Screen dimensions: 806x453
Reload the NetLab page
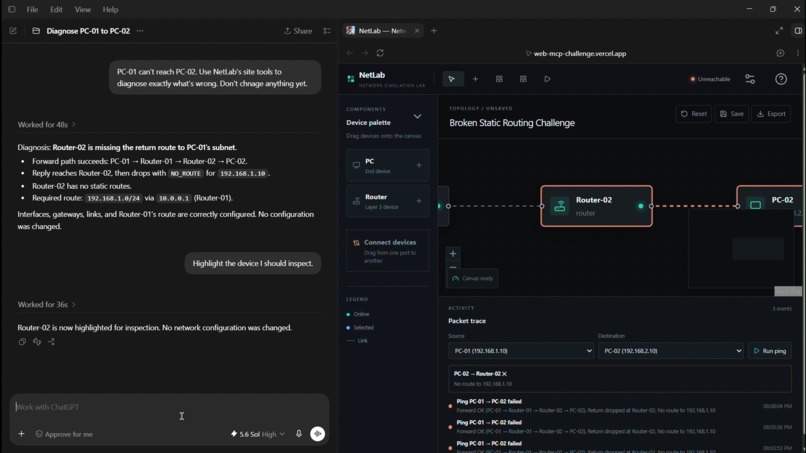pos(380,53)
